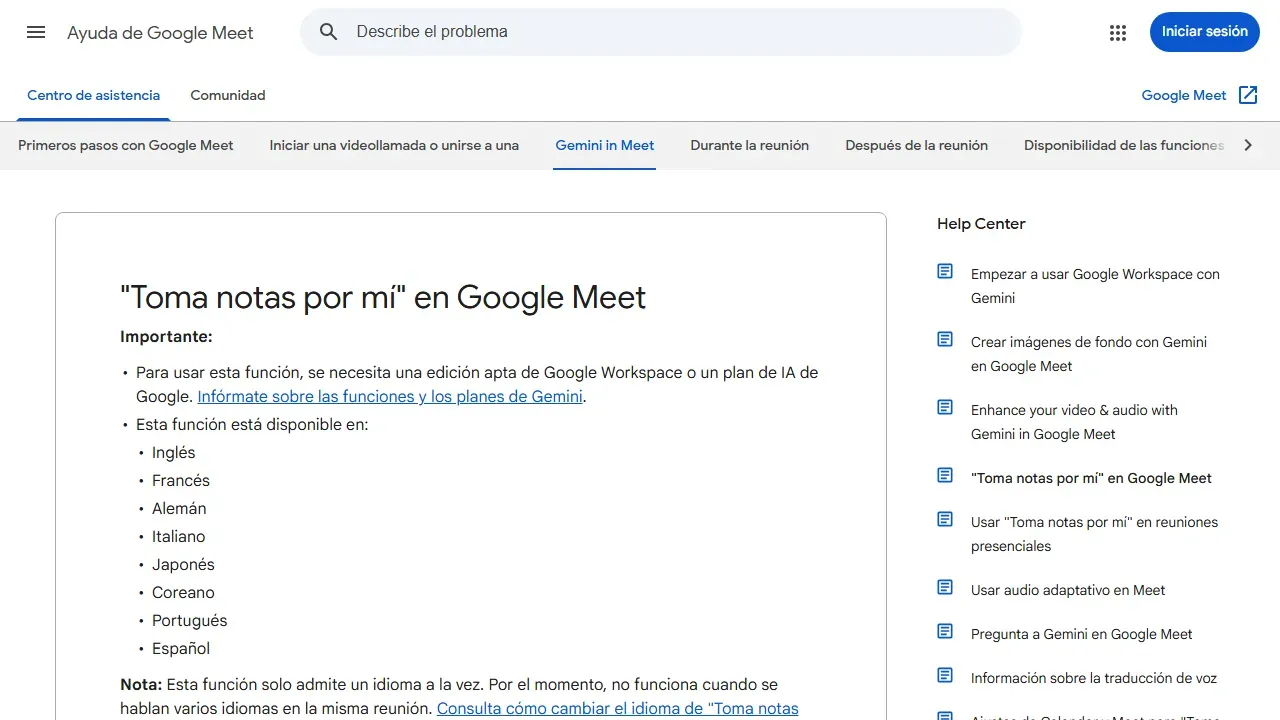Open Consulta cómo cambiar el idioma link
1280x720 pixels.
[x=618, y=709]
